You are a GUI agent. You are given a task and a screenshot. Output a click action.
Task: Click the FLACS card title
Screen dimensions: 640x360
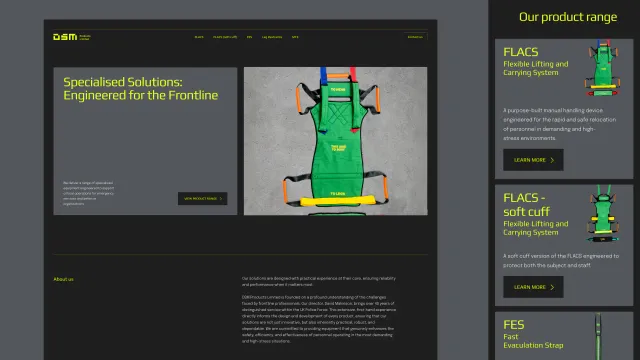tap(520, 52)
